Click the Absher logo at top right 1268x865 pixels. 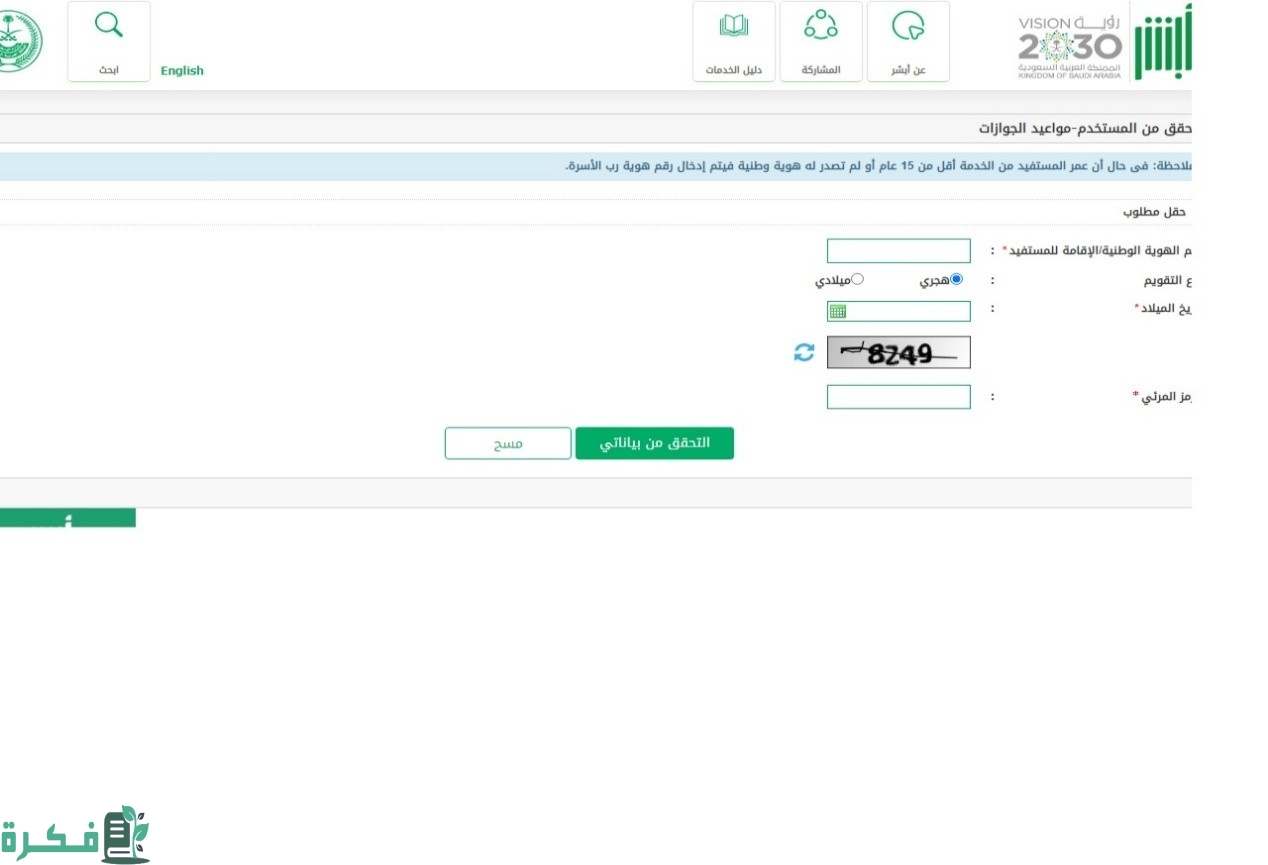coord(1162,43)
